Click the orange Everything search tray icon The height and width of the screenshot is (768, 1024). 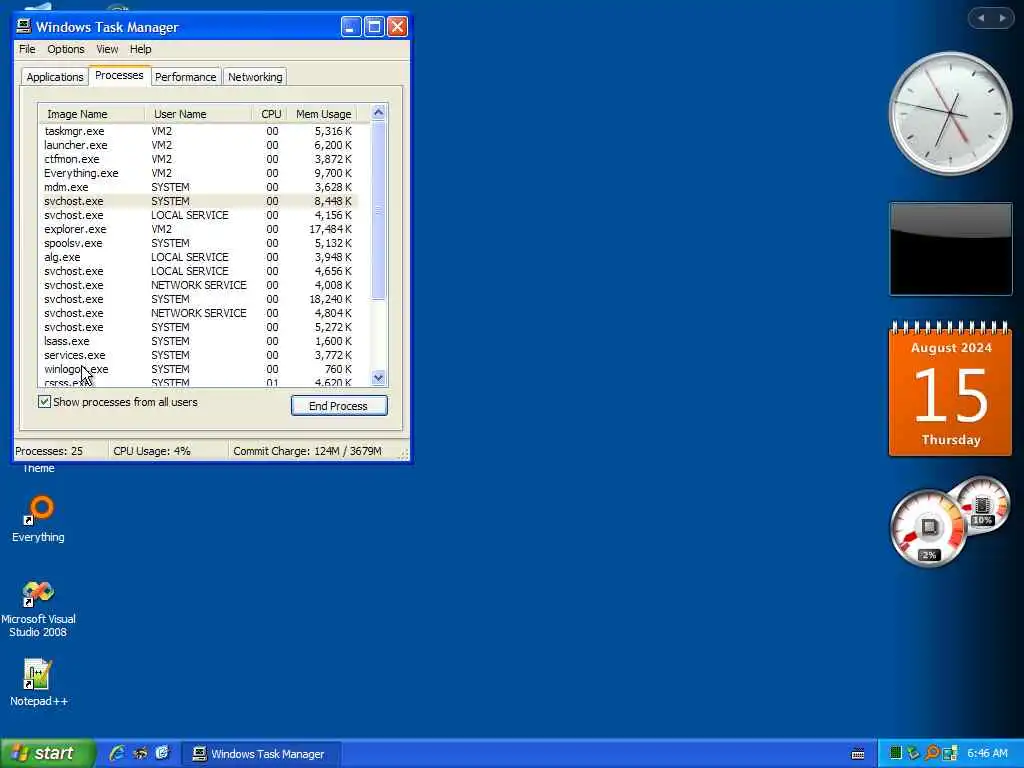(x=932, y=753)
